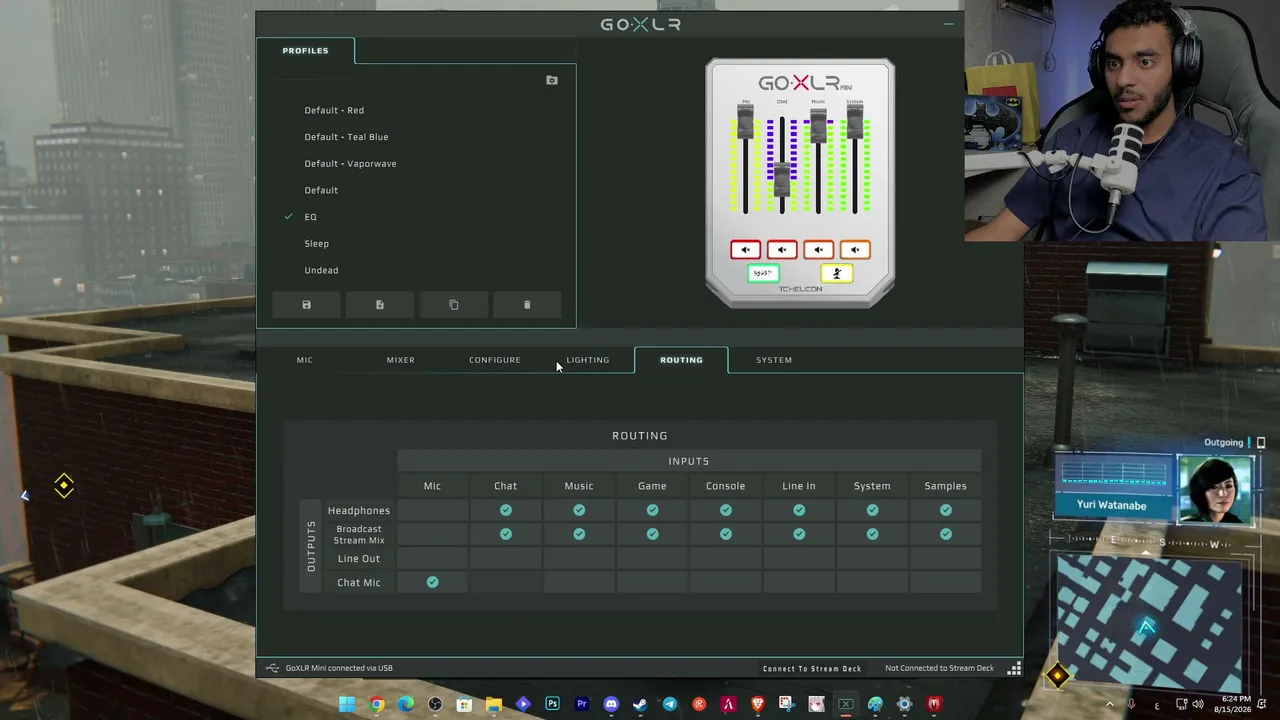The width and height of the screenshot is (1280, 720).
Task: Click Connect To Stream Deck
Action: (812, 668)
